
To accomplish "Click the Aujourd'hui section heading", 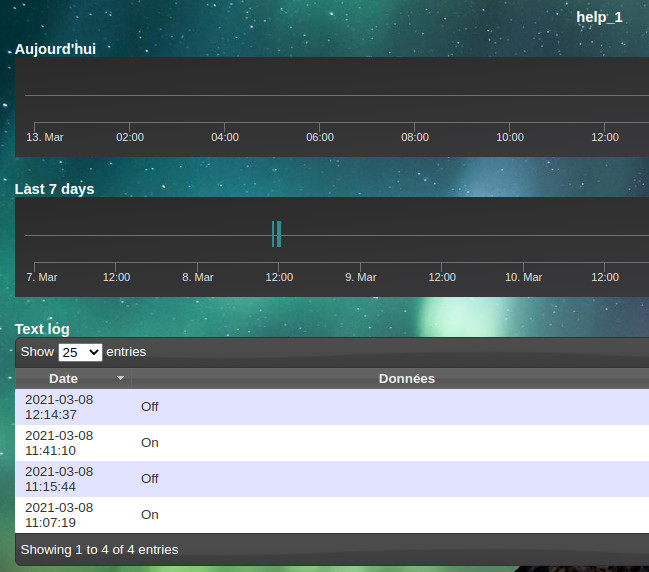I will pyautogui.click(x=55, y=49).
